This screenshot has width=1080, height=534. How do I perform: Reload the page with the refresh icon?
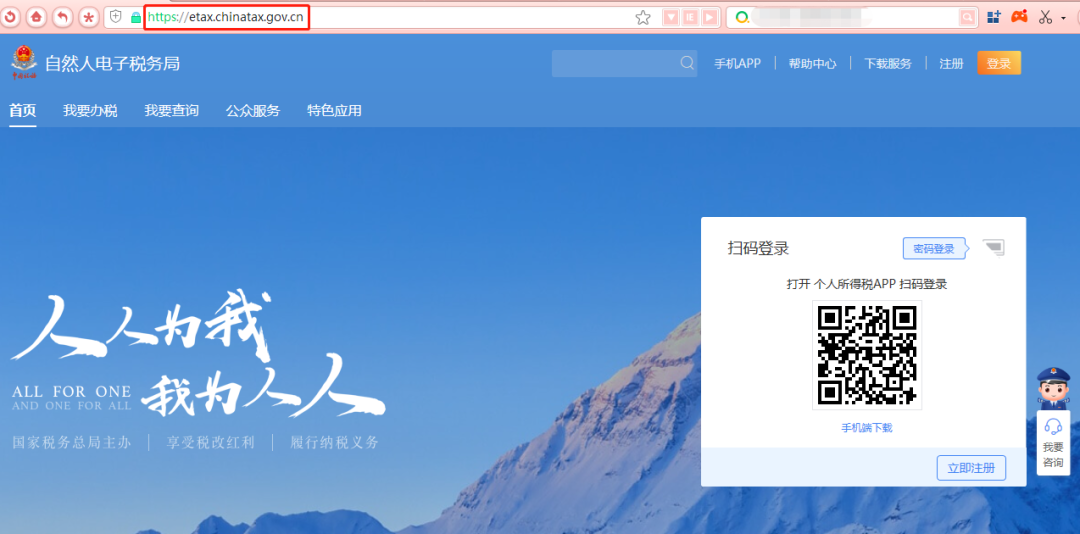point(11,17)
